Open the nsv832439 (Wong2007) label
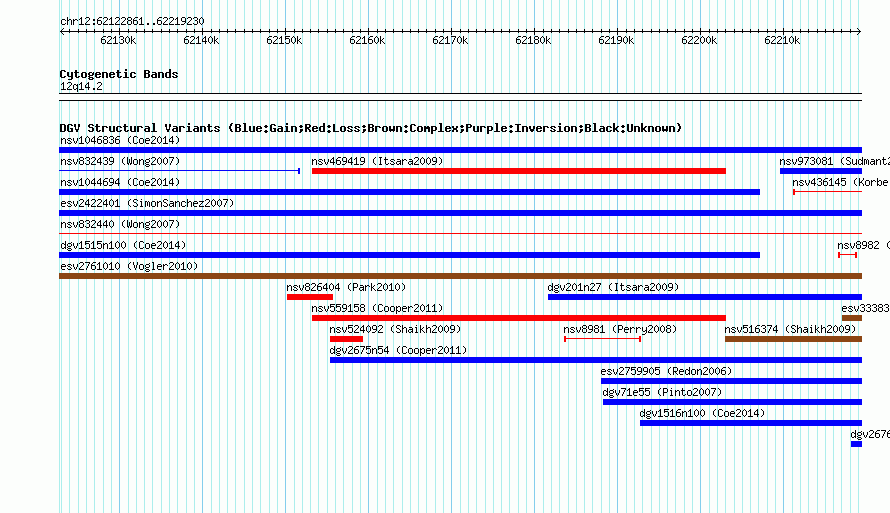The width and height of the screenshot is (890, 513). [x=120, y=161]
